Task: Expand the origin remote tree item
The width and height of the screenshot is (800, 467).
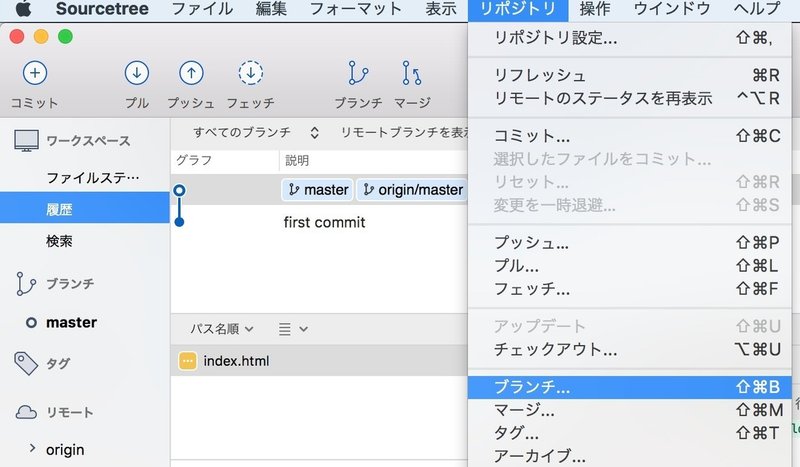Action: tap(33, 449)
